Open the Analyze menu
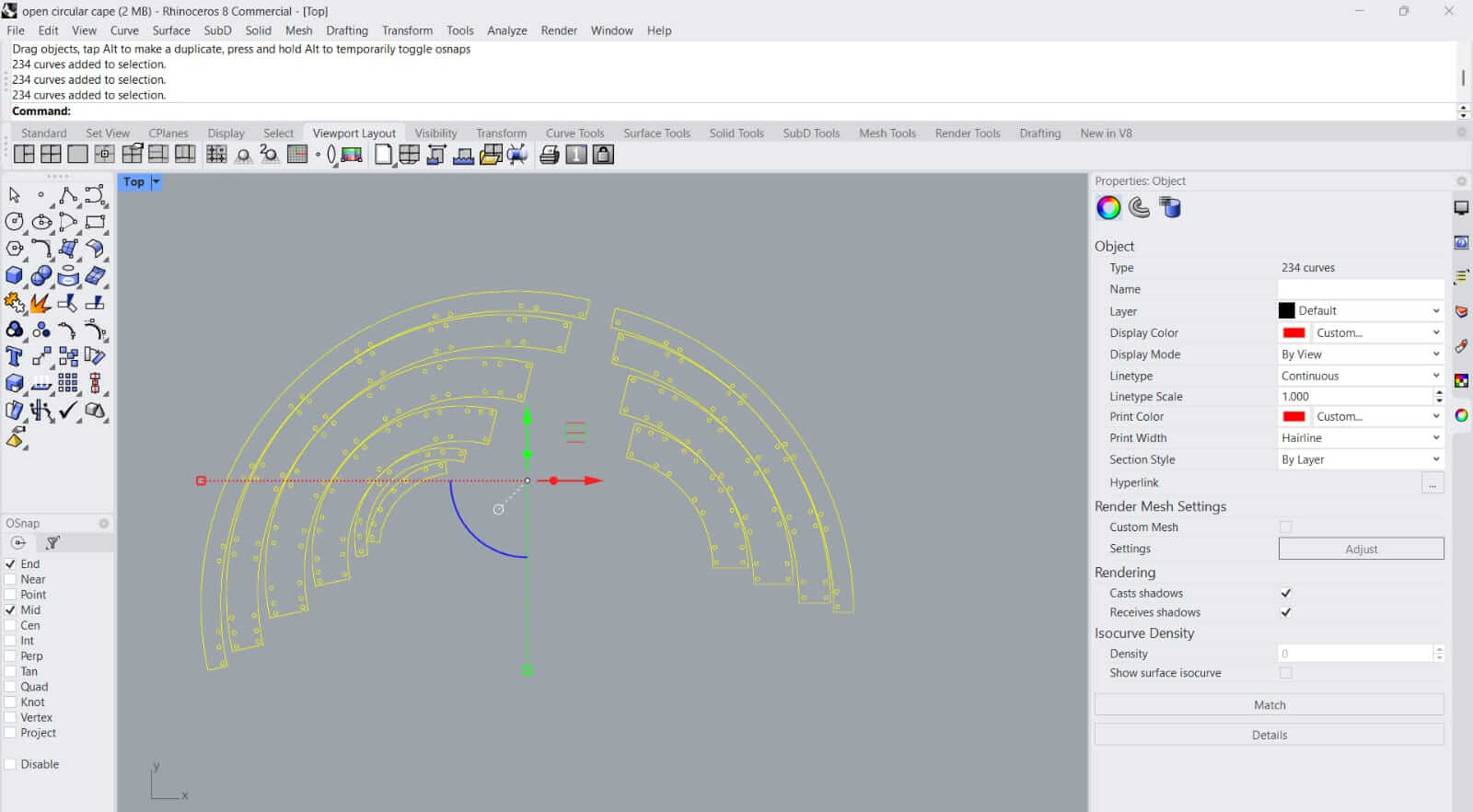This screenshot has height=812, width=1473. [x=506, y=30]
